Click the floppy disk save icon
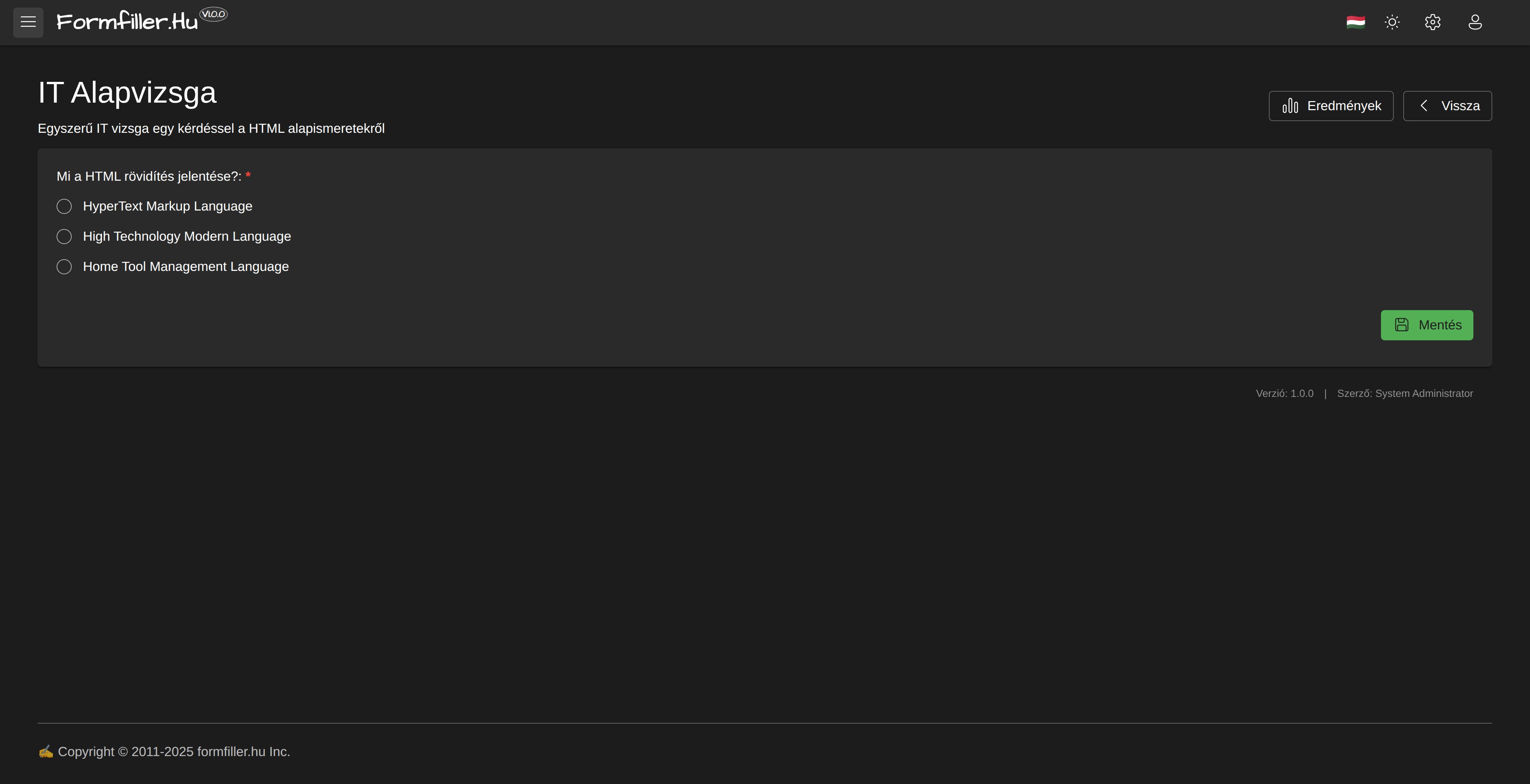1530x784 pixels. (1402, 325)
